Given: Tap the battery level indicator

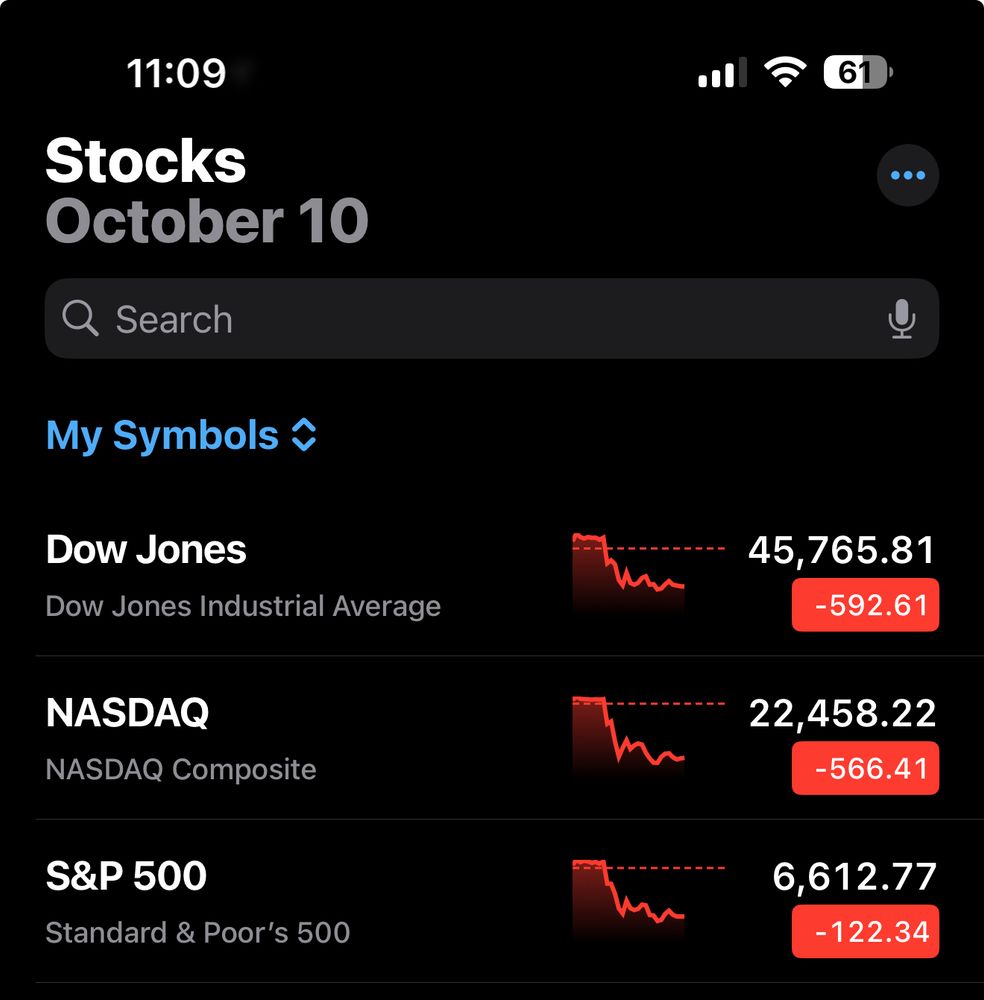Looking at the screenshot, I should 857,72.
